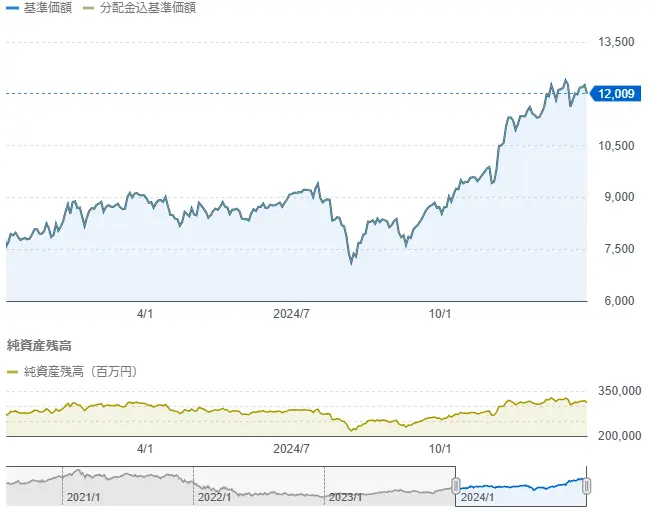Screen dimensions: 649x511
Task: Click the 2024/1 highlighted navigator range
Action: pos(521,486)
